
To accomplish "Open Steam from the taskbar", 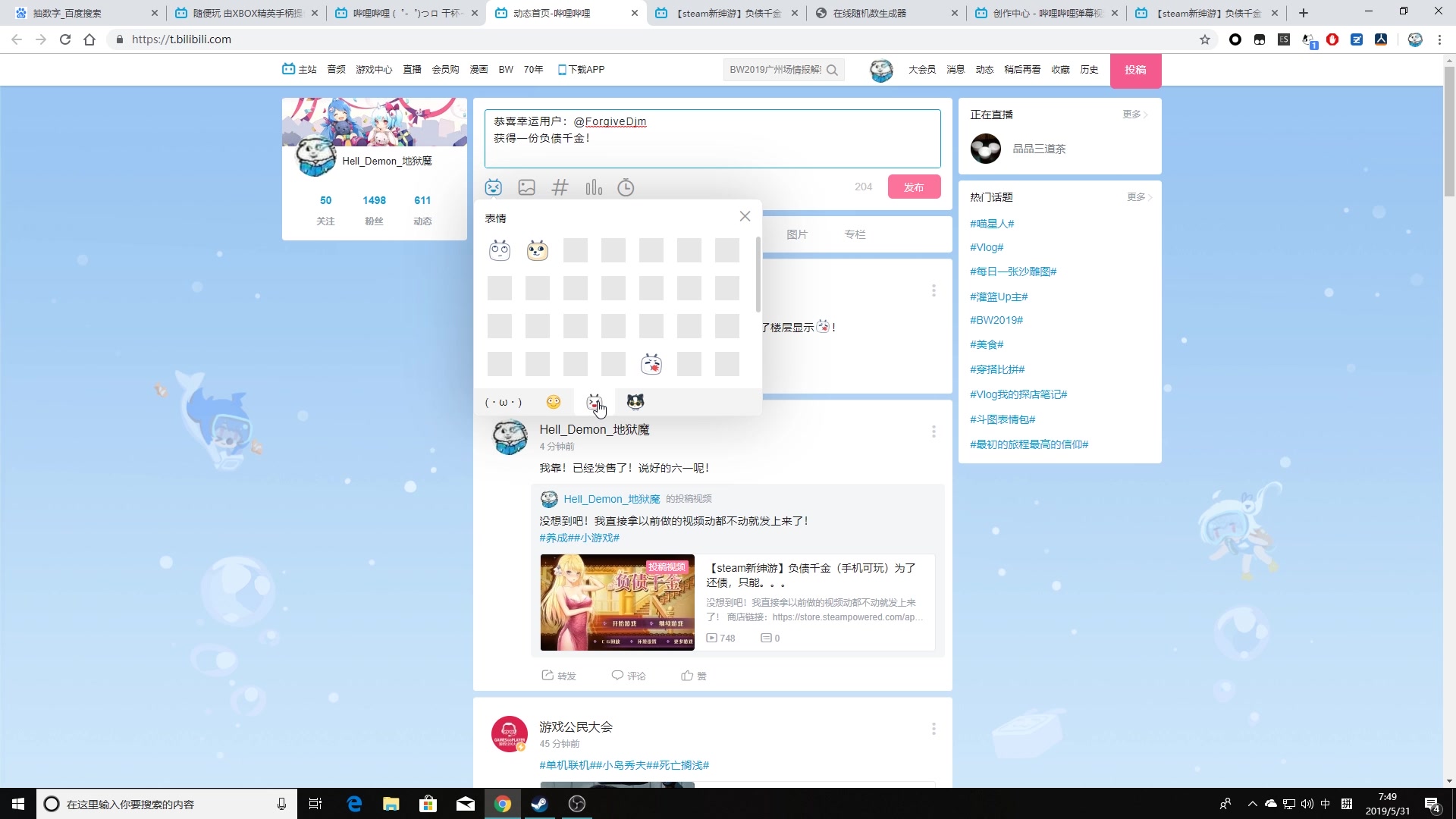I will (539, 804).
